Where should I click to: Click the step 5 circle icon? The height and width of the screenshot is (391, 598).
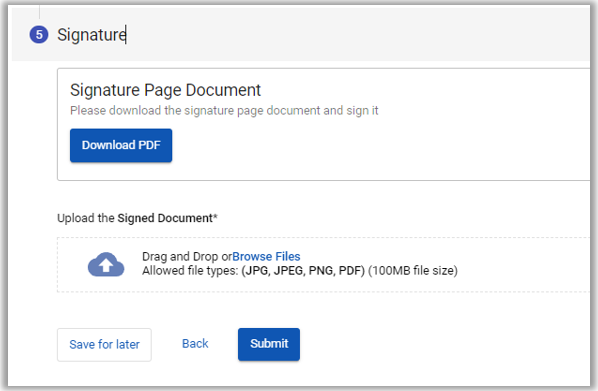[39, 35]
